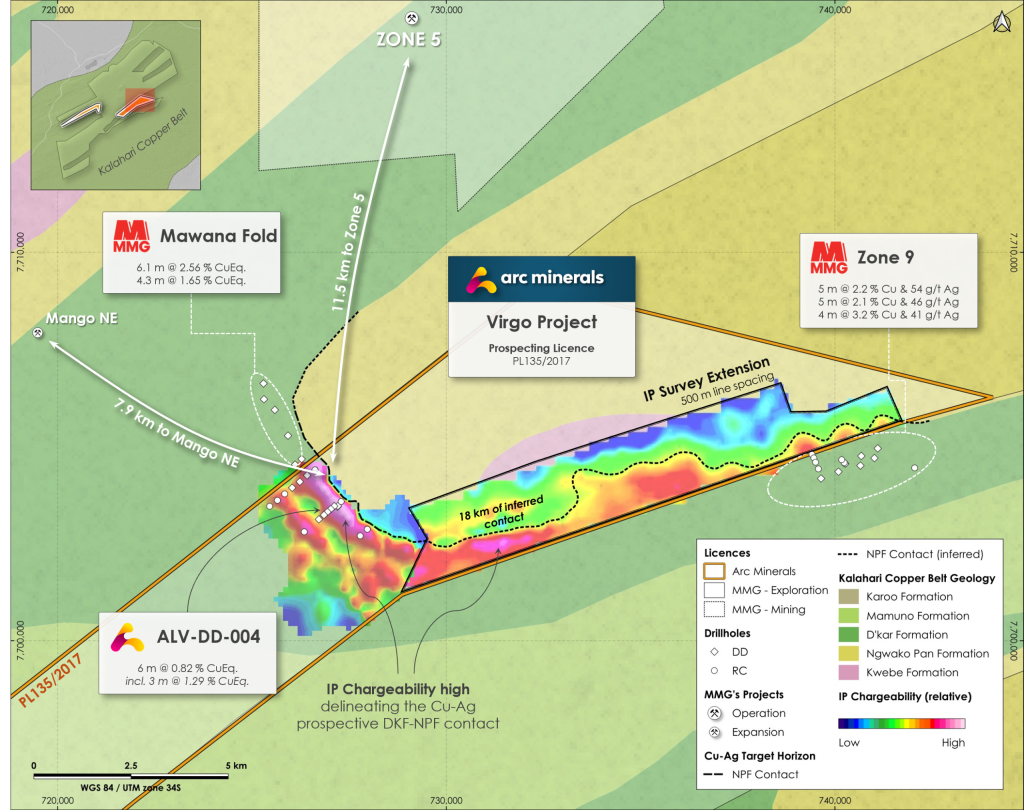Click the ZONE 5 label
The height and width of the screenshot is (810, 1024).
click(x=409, y=40)
